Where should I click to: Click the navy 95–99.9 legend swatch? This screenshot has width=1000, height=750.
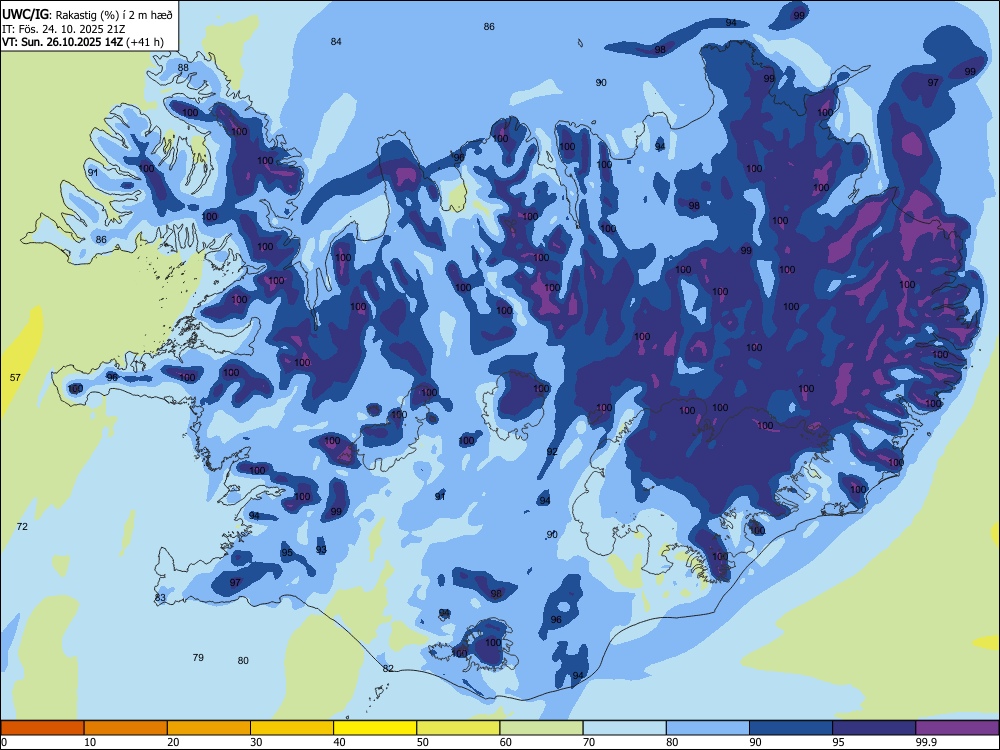point(874,728)
